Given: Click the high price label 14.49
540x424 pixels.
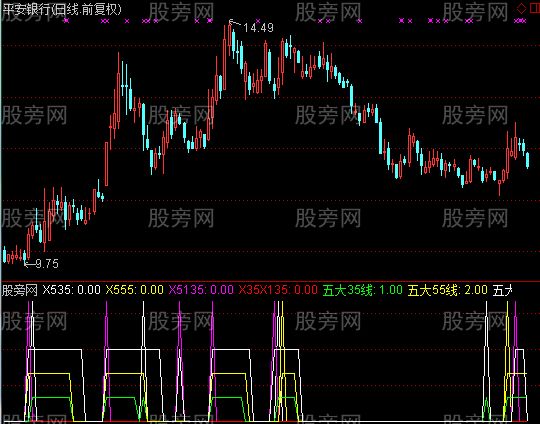Looking at the screenshot, I should pyautogui.click(x=258, y=28).
